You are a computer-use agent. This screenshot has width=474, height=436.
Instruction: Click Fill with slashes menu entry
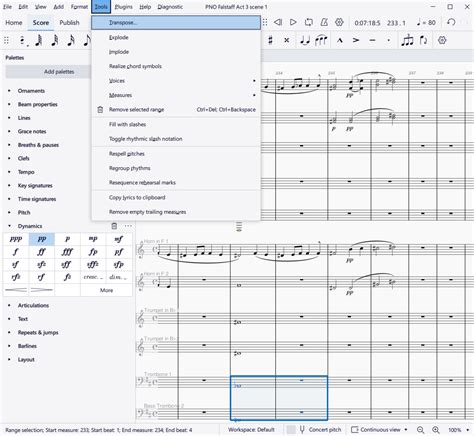click(176, 124)
